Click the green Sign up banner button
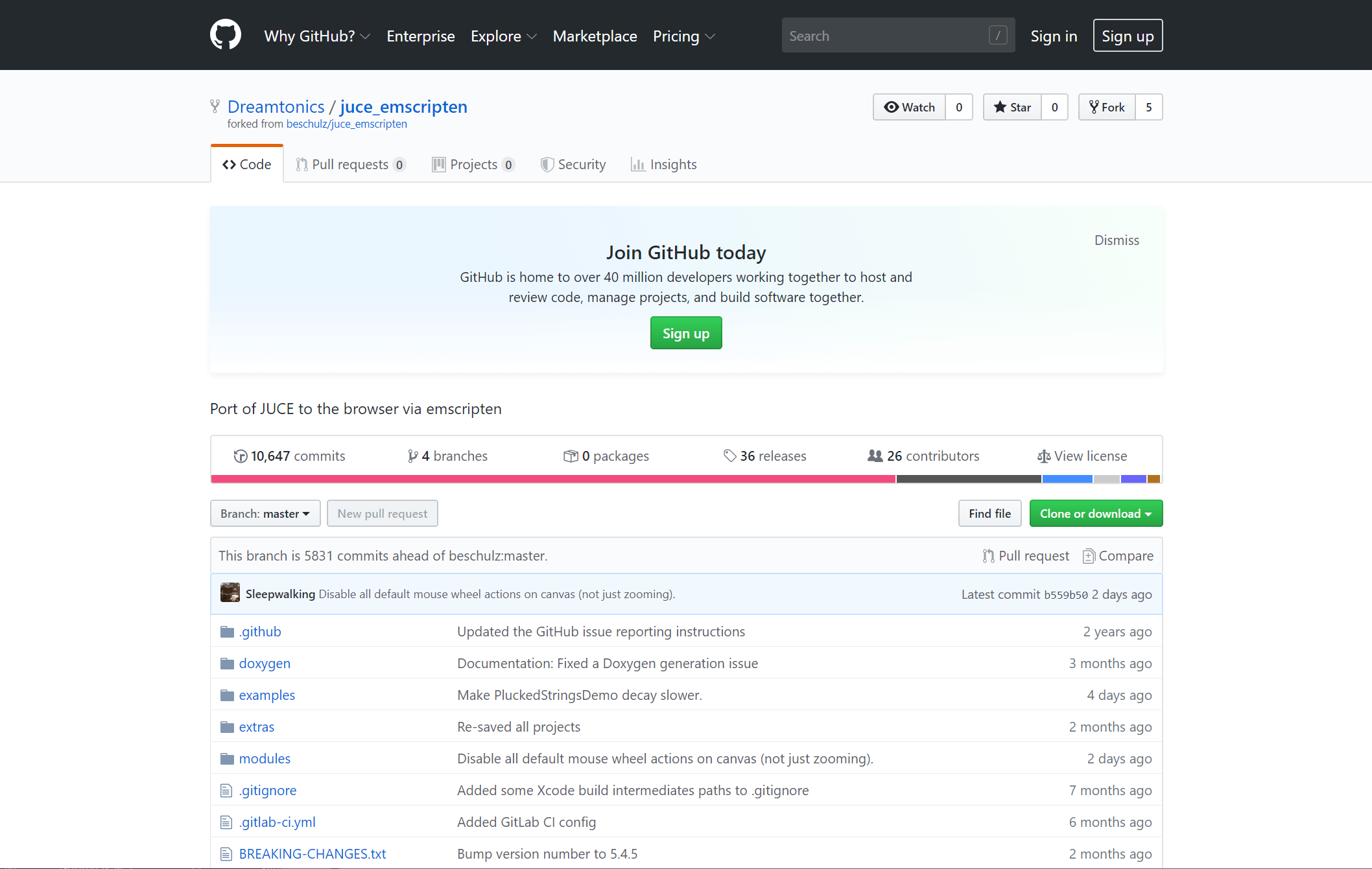This screenshot has height=869, width=1372. pos(686,333)
